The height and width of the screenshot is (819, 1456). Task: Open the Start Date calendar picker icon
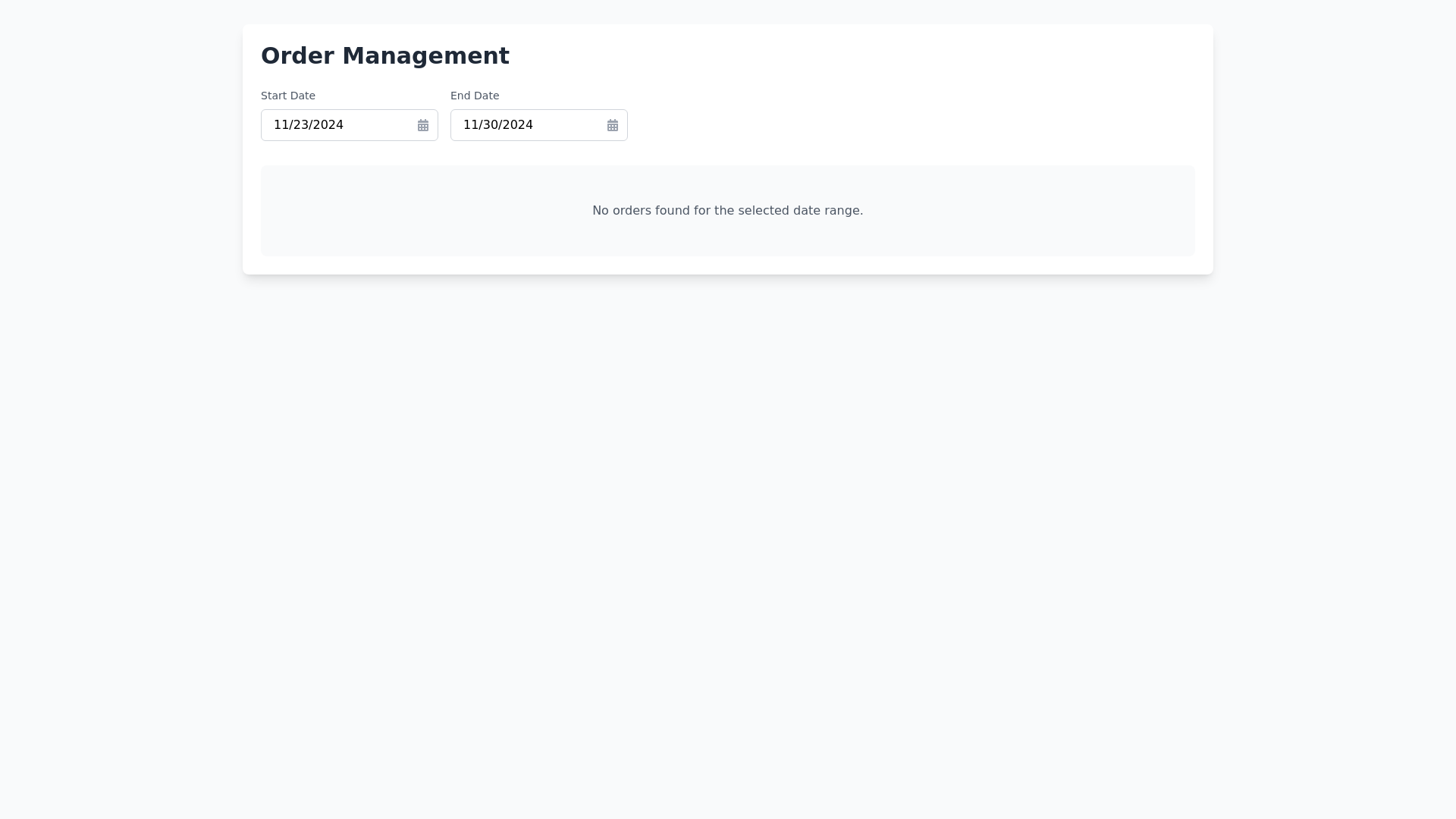point(423,125)
